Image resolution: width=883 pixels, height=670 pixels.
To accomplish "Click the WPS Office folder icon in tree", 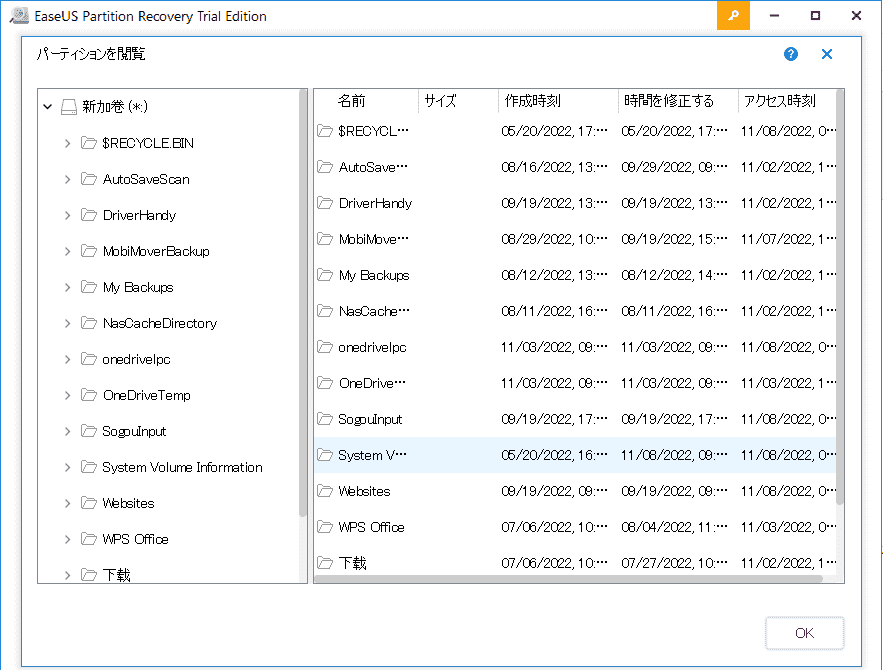I will (89, 539).
